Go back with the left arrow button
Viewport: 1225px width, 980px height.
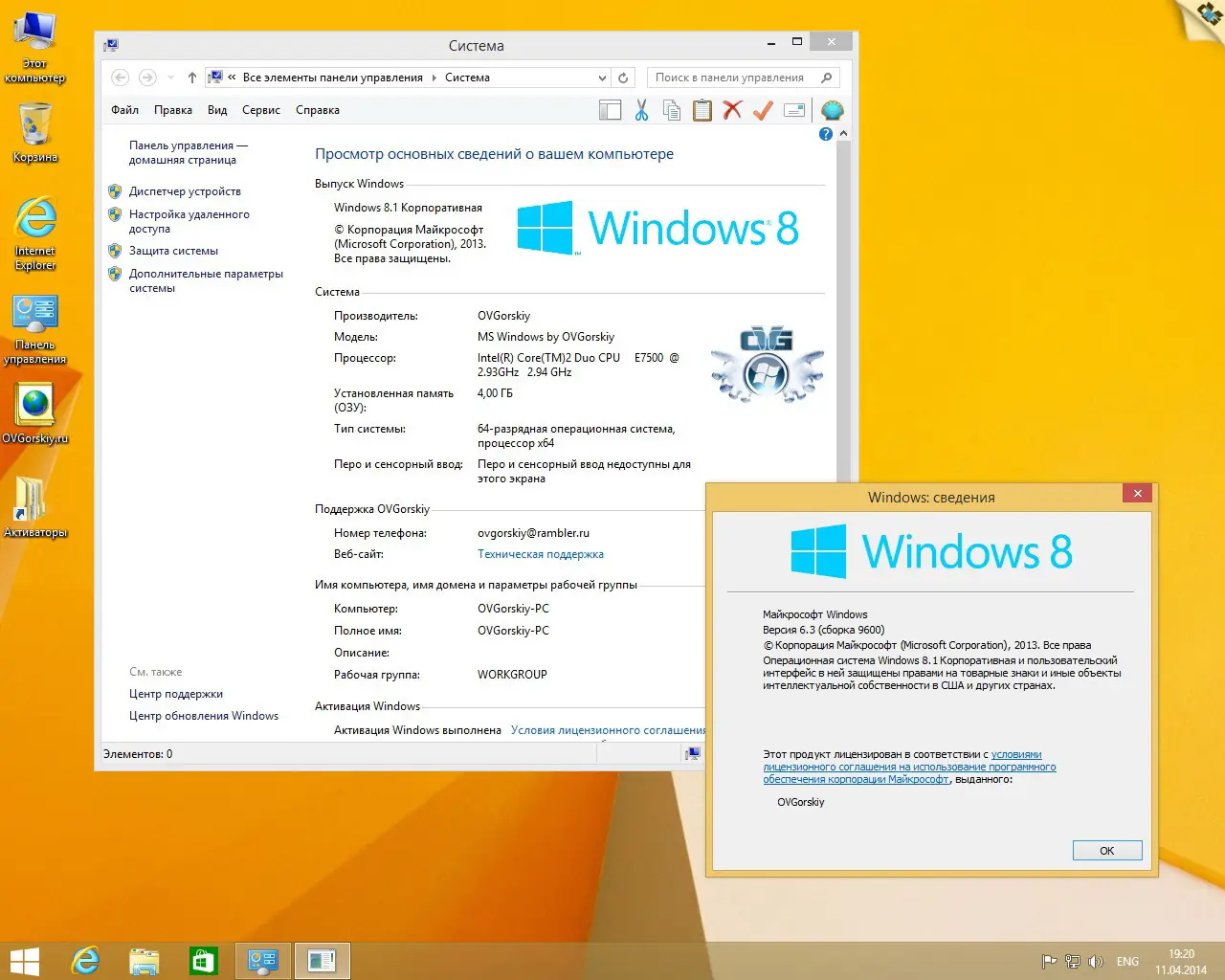(121, 78)
